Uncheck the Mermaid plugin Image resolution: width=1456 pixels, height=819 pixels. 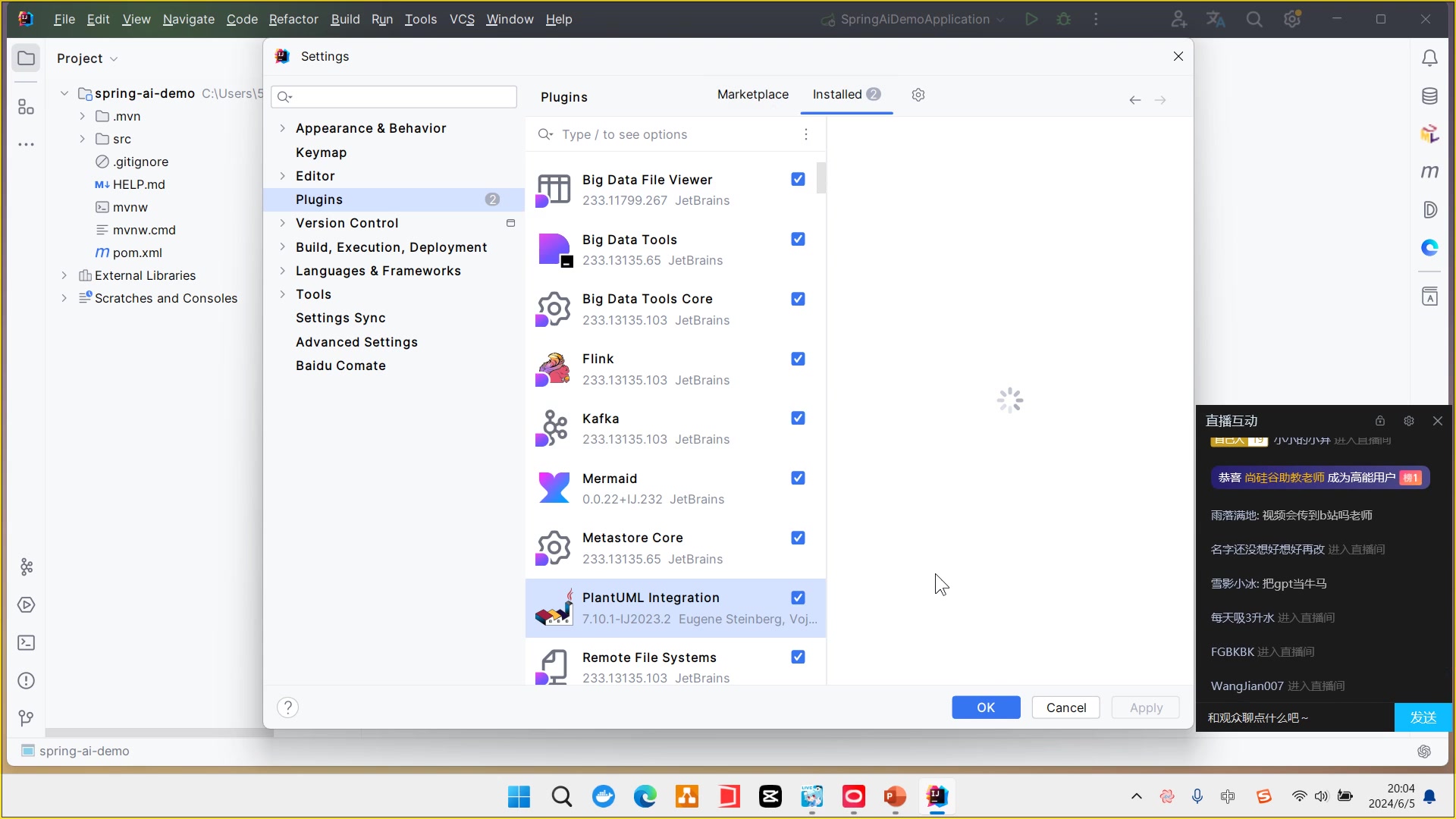pos(798,478)
